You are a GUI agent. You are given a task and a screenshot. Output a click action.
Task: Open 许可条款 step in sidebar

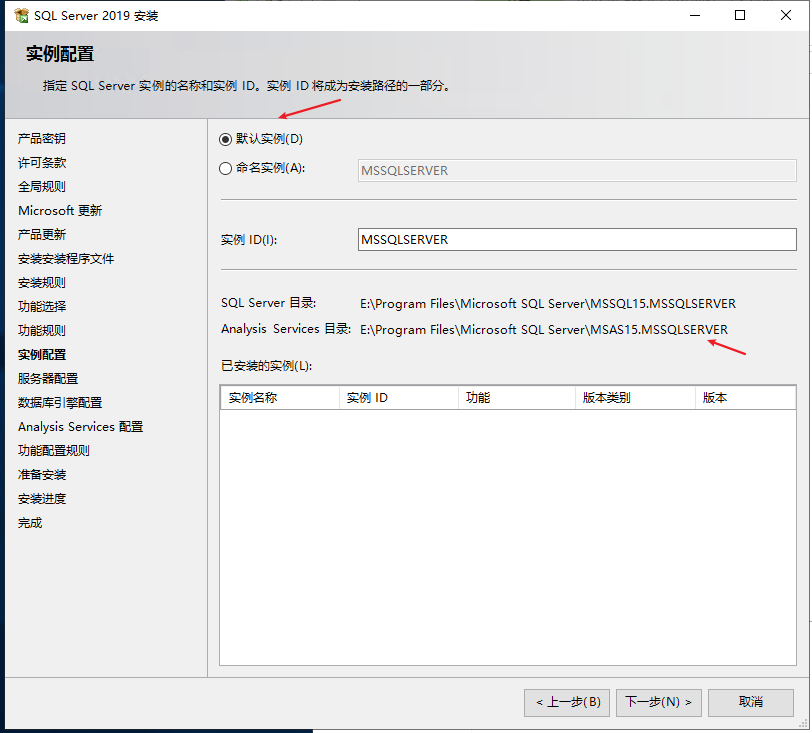pyautogui.click(x=42, y=163)
